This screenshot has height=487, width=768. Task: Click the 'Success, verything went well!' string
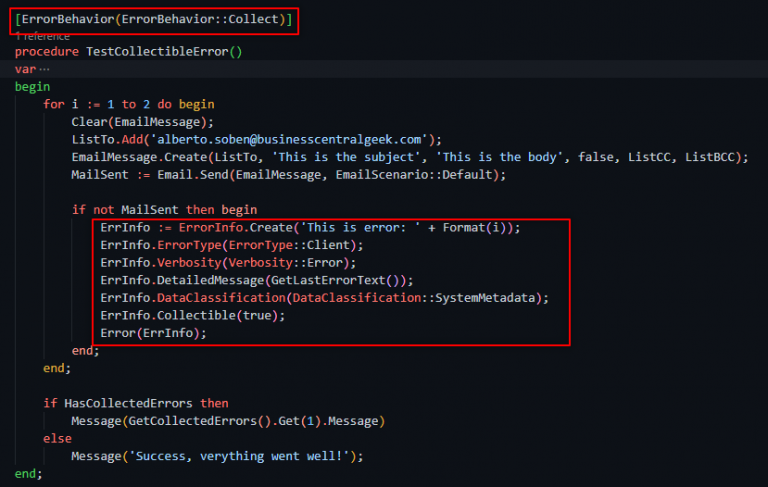[239, 457]
